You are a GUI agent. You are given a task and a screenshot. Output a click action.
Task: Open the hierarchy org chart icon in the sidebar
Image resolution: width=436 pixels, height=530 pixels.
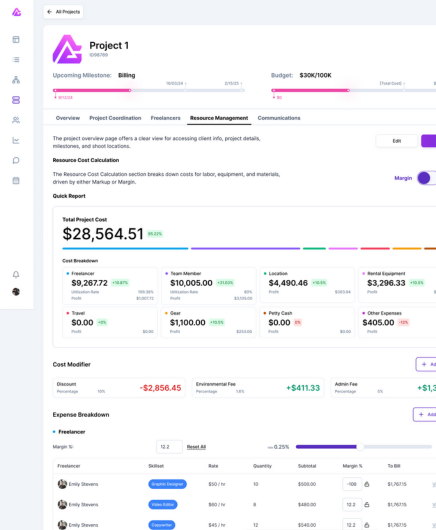(x=16, y=80)
